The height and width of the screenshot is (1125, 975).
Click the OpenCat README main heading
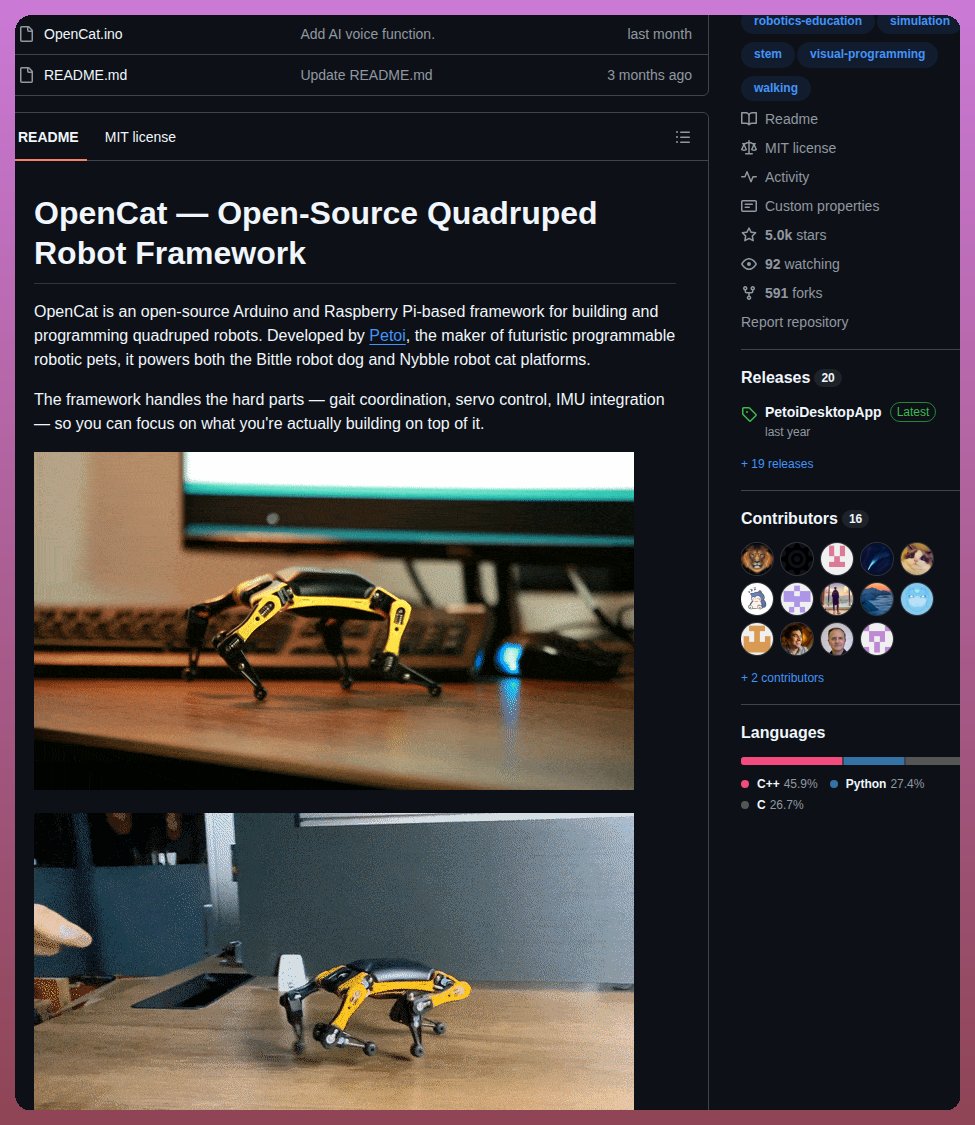(315, 233)
